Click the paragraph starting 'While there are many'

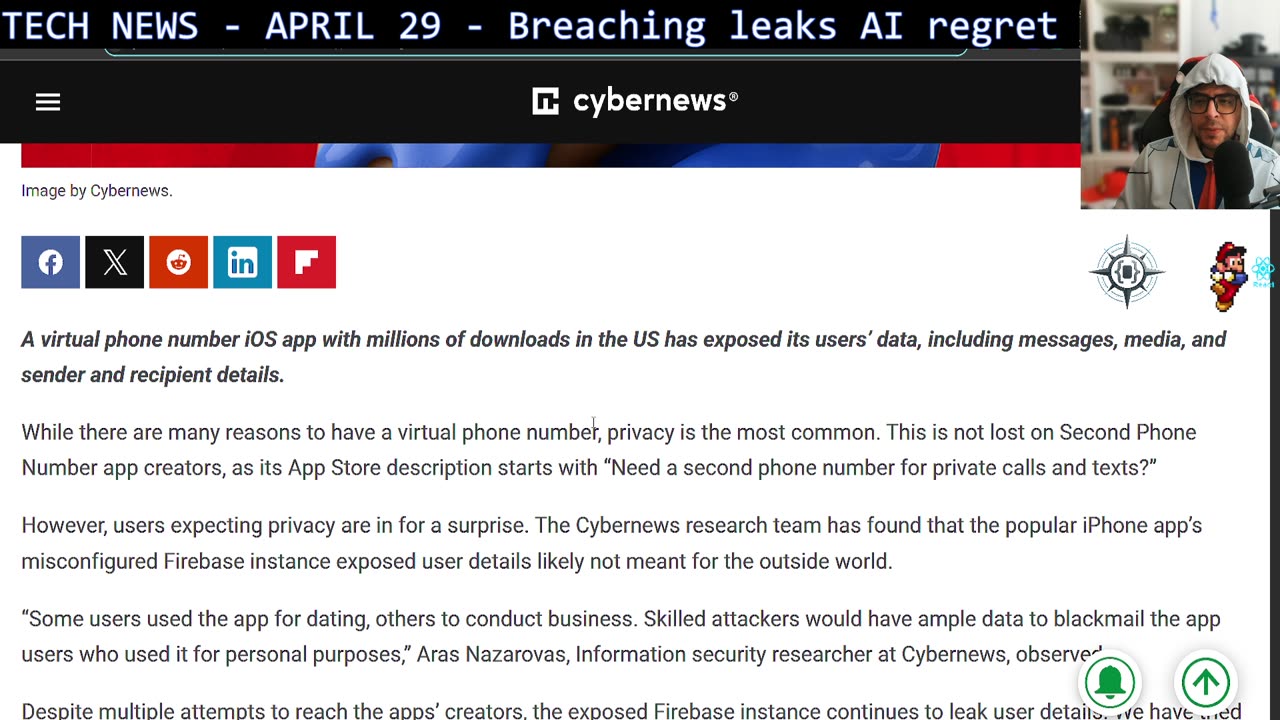pos(600,450)
